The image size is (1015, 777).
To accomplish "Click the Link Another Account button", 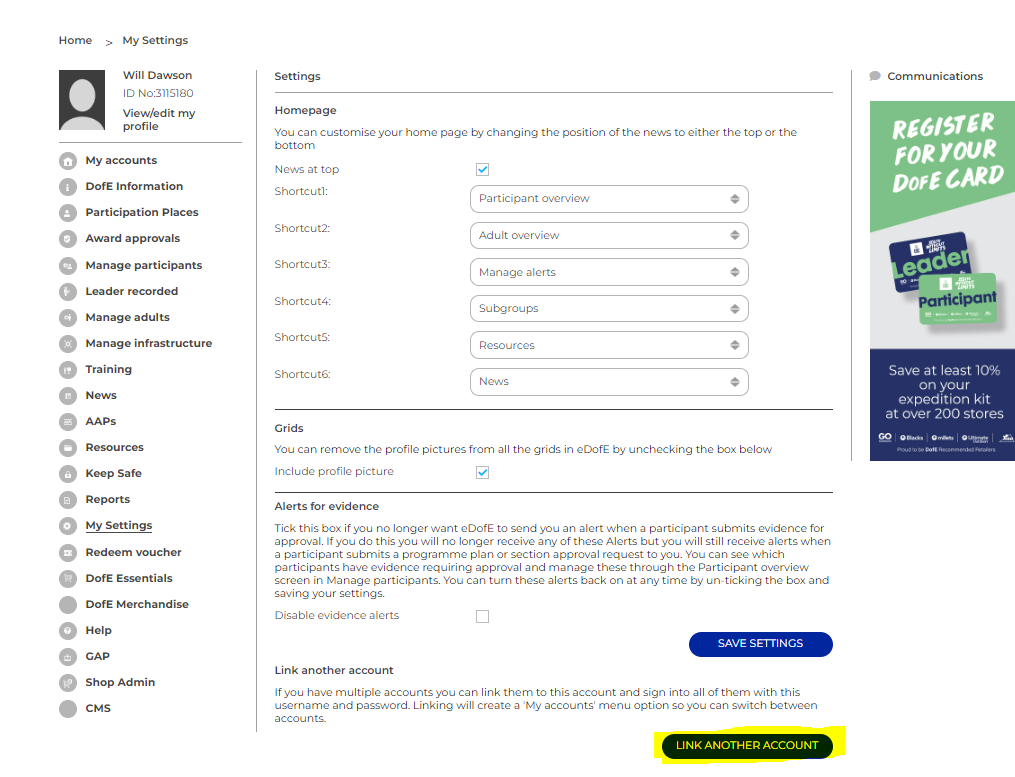I will click(x=747, y=745).
